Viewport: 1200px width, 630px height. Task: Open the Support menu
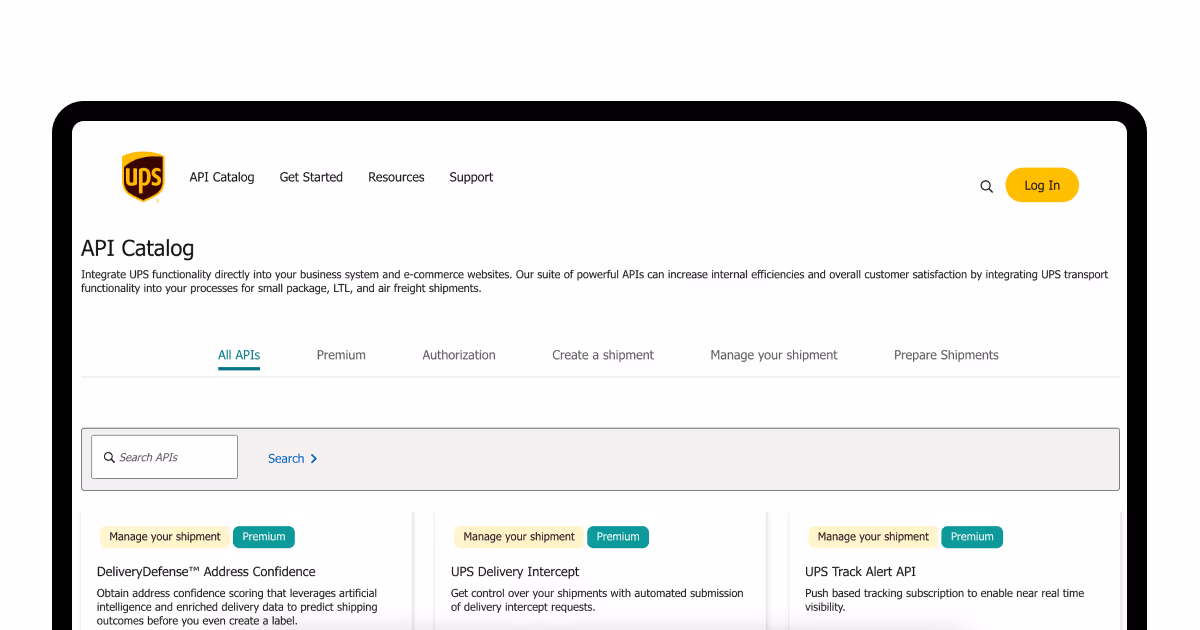click(x=471, y=177)
